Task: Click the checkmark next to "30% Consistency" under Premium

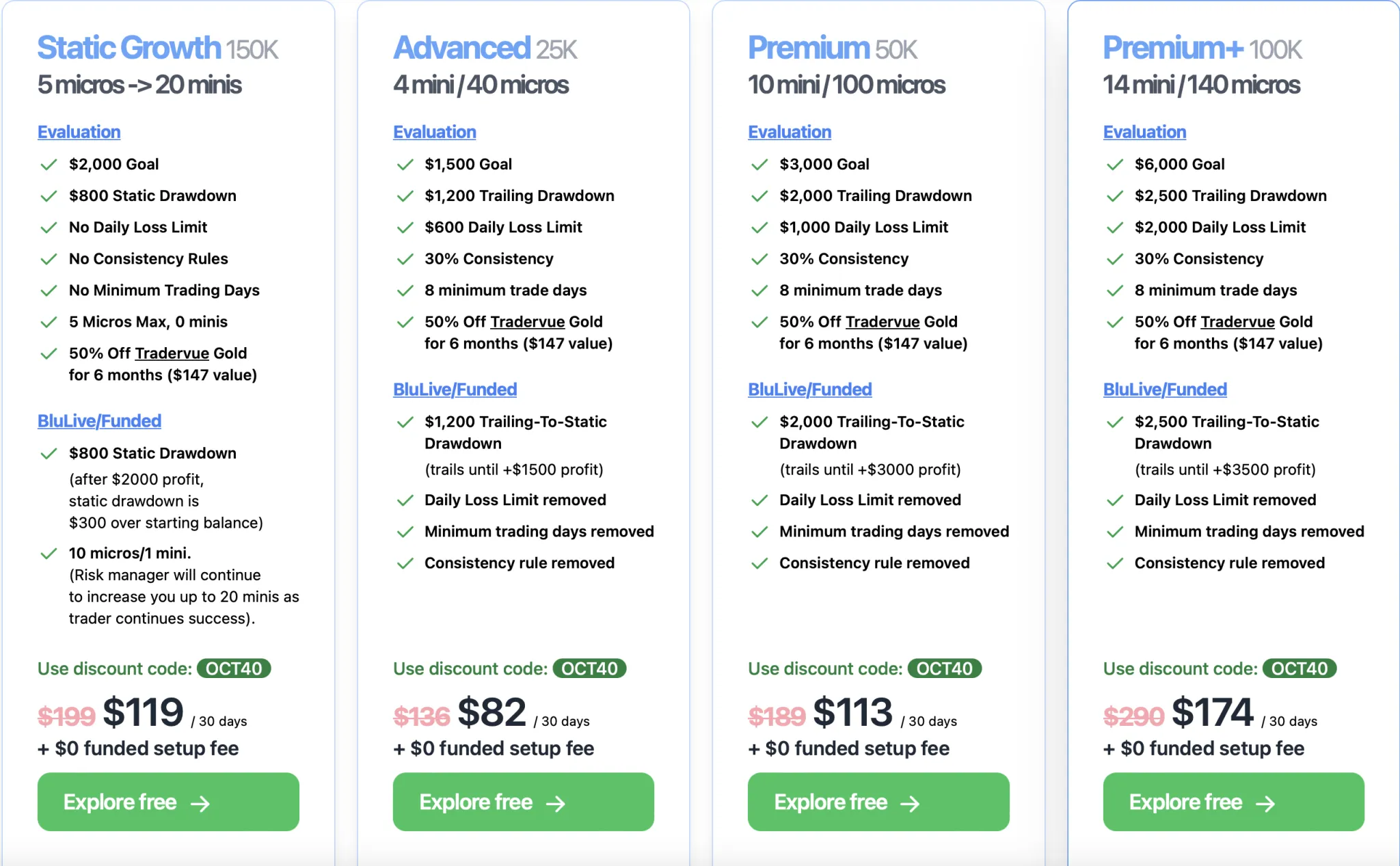Action: (759, 258)
